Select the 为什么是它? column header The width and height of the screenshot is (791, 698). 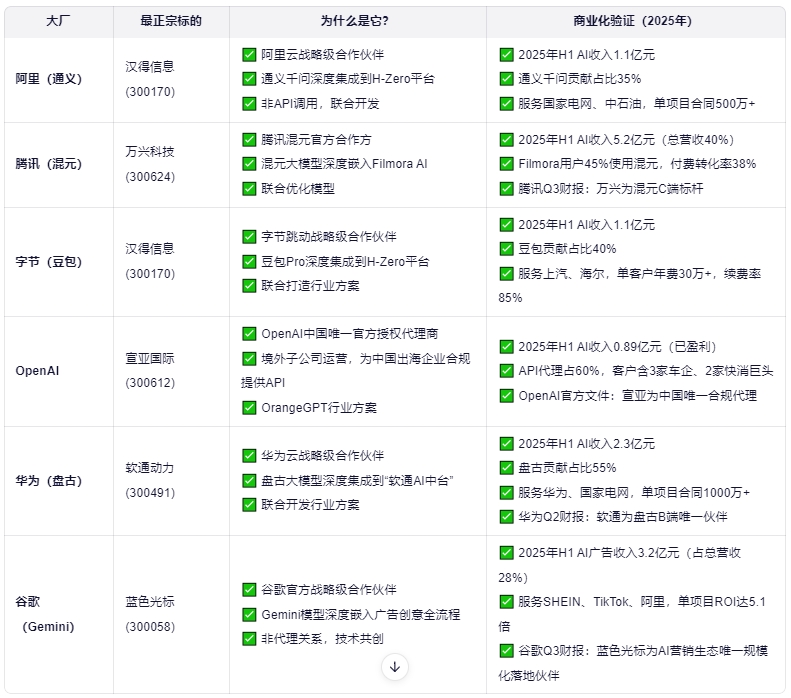point(355,21)
